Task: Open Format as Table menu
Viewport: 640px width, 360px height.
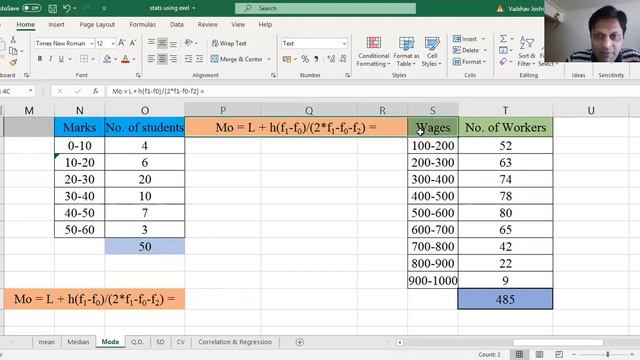Action: pos(406,52)
